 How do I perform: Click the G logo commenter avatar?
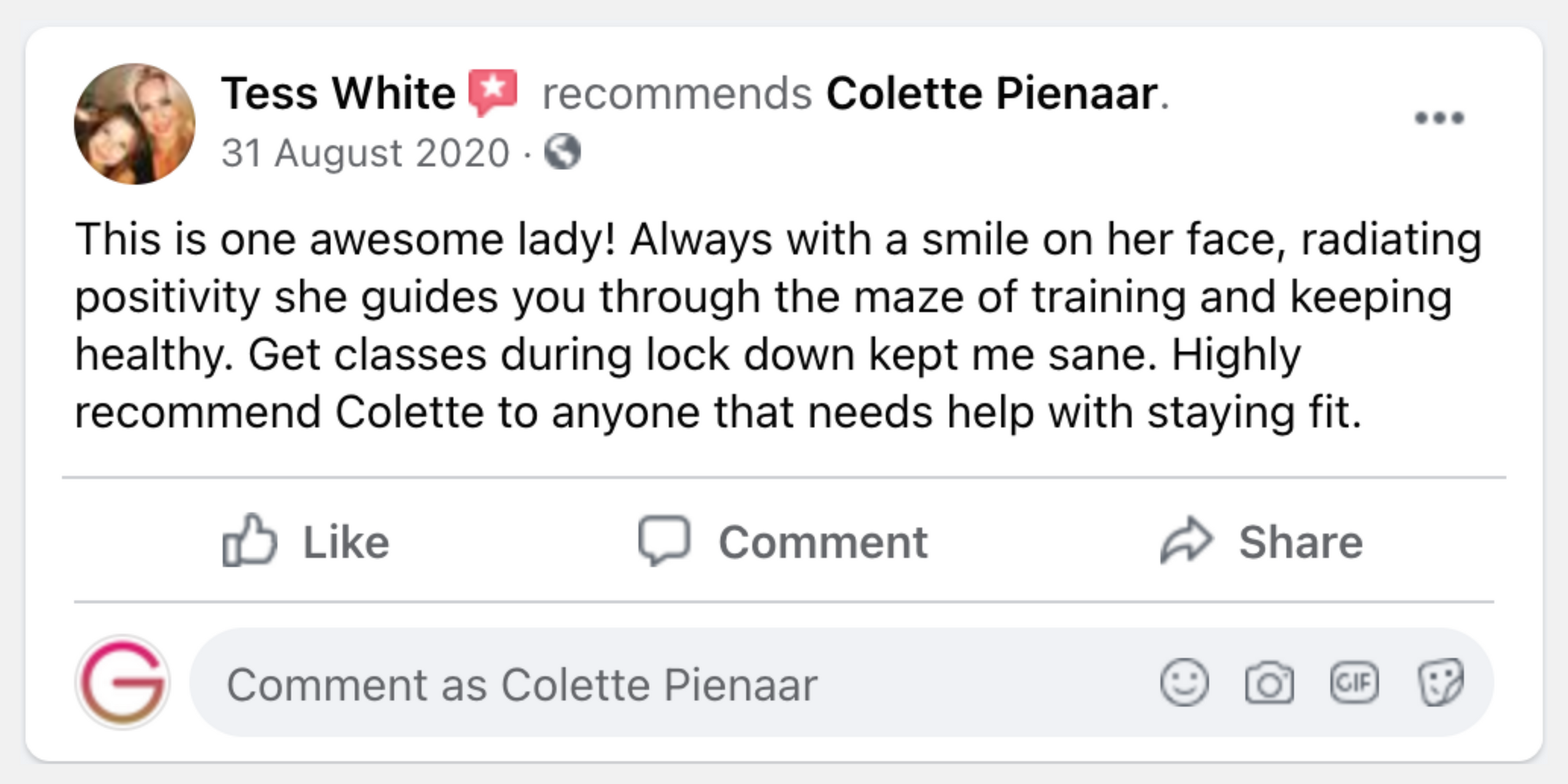pos(123,682)
